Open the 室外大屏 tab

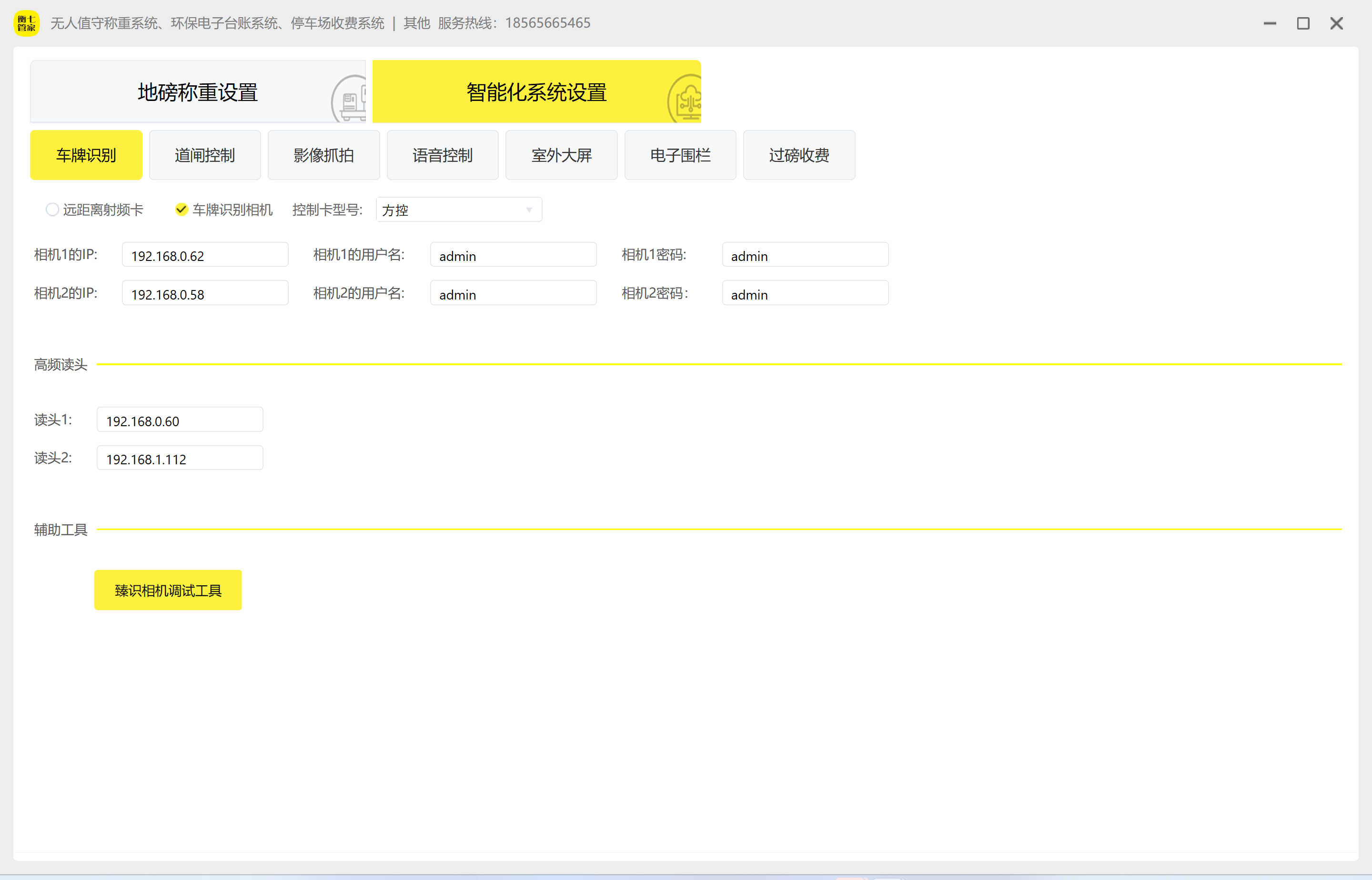561,155
